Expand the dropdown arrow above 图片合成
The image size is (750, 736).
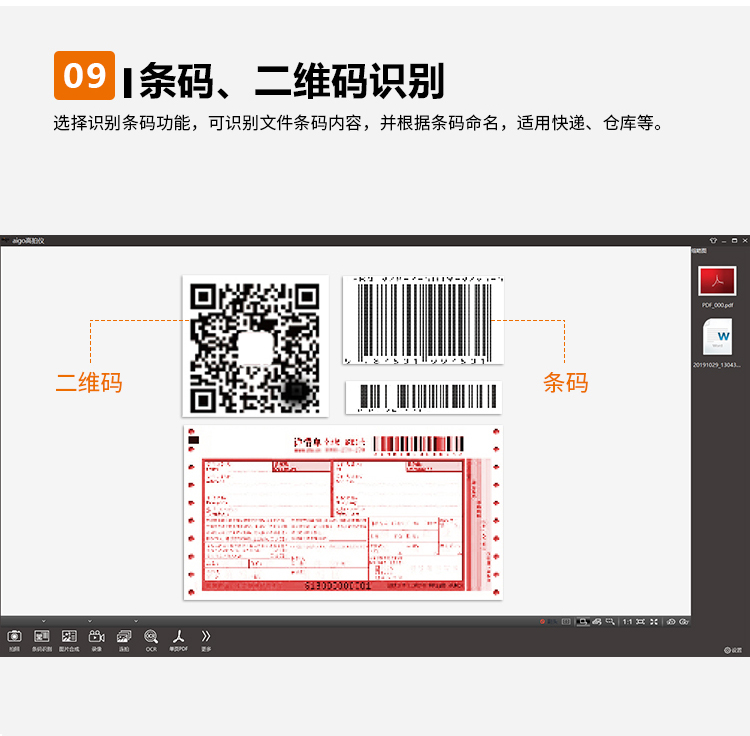click(x=90, y=621)
